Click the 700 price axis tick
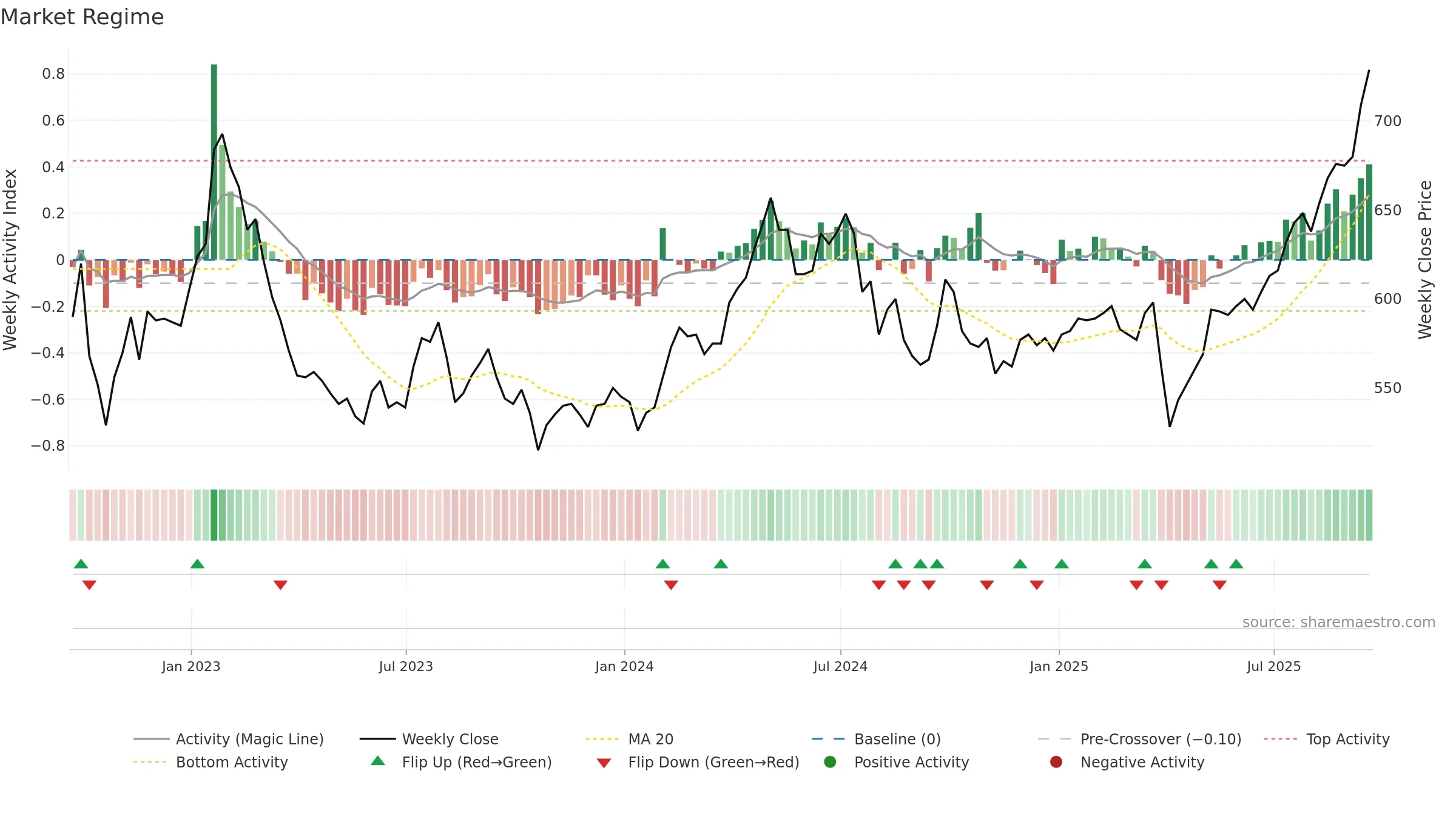The width and height of the screenshot is (1456, 819). tap(1387, 121)
